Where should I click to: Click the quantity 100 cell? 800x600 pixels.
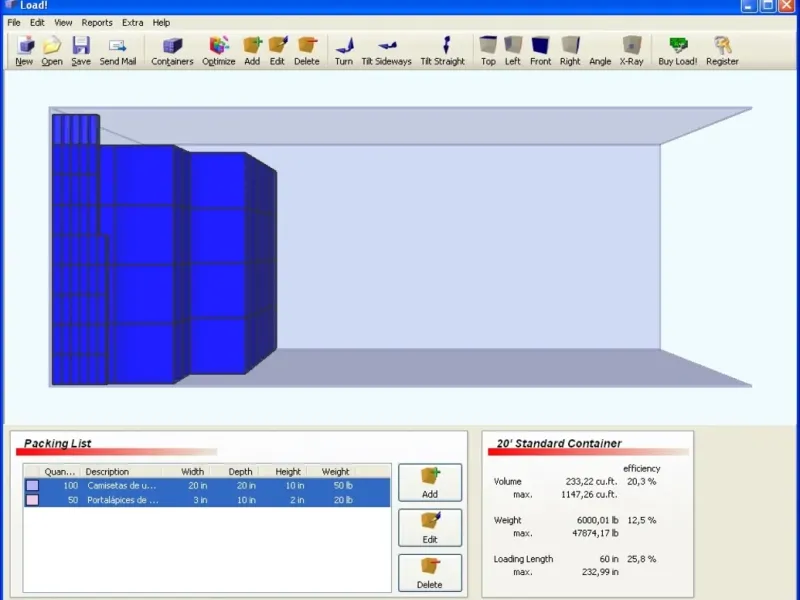[70, 485]
